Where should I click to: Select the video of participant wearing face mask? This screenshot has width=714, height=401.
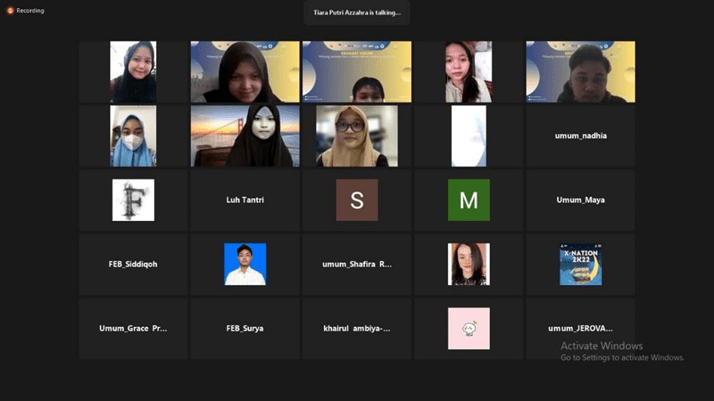point(133,136)
